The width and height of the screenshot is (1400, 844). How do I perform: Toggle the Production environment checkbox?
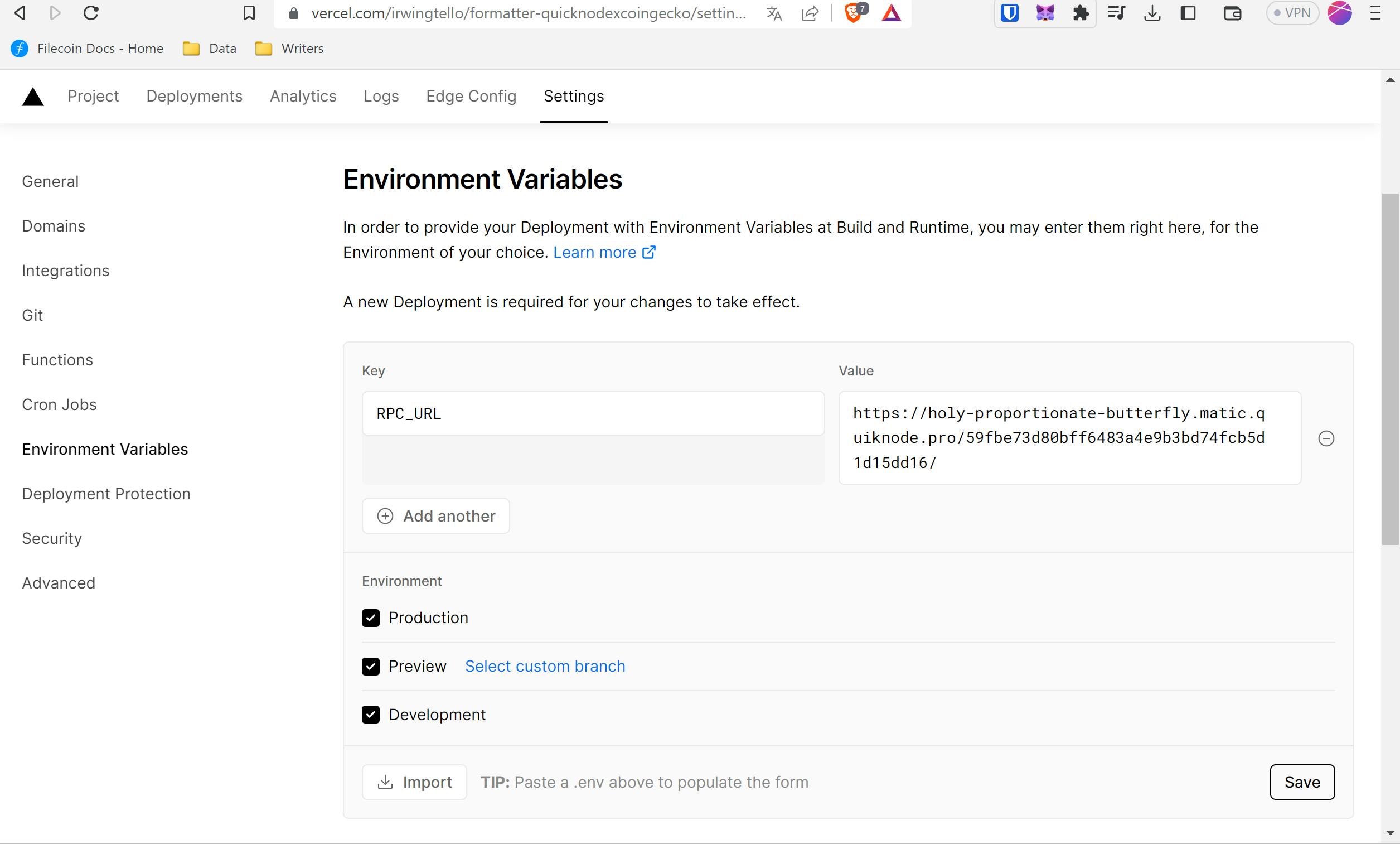(371, 618)
